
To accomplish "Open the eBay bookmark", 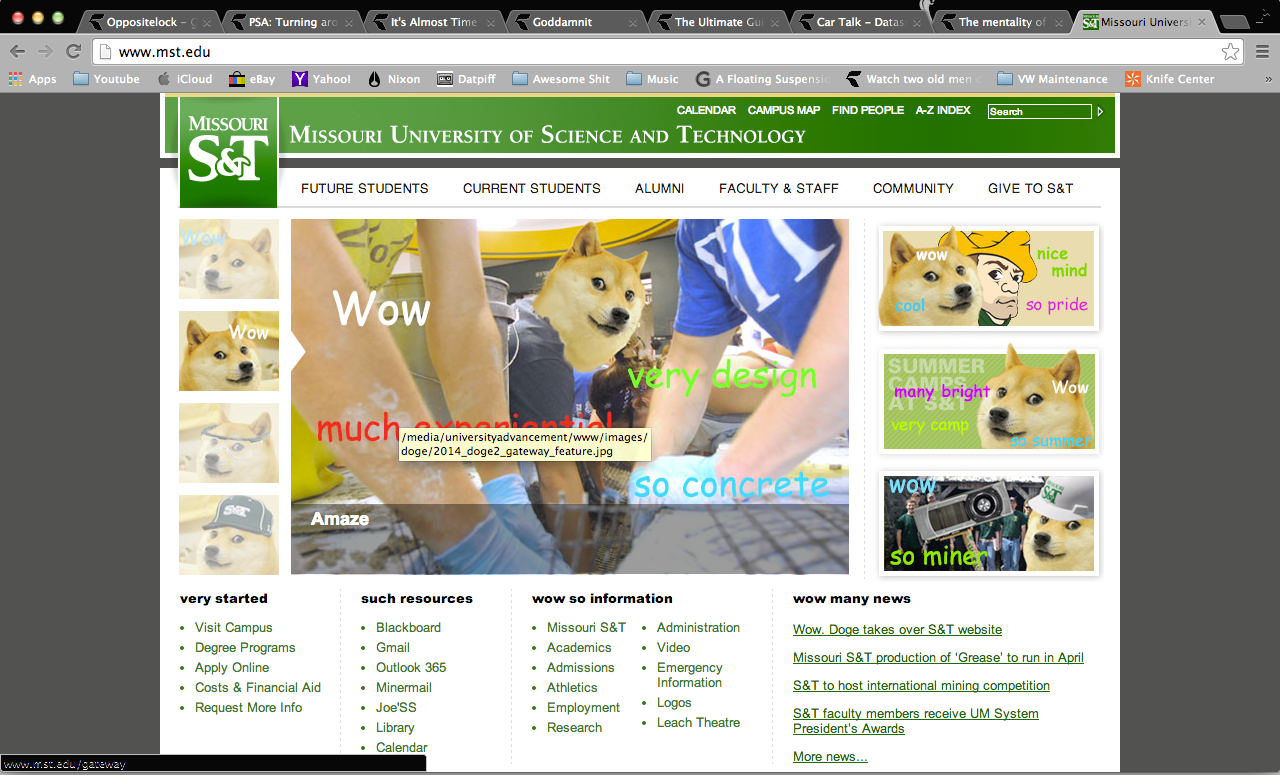I will pos(252,79).
